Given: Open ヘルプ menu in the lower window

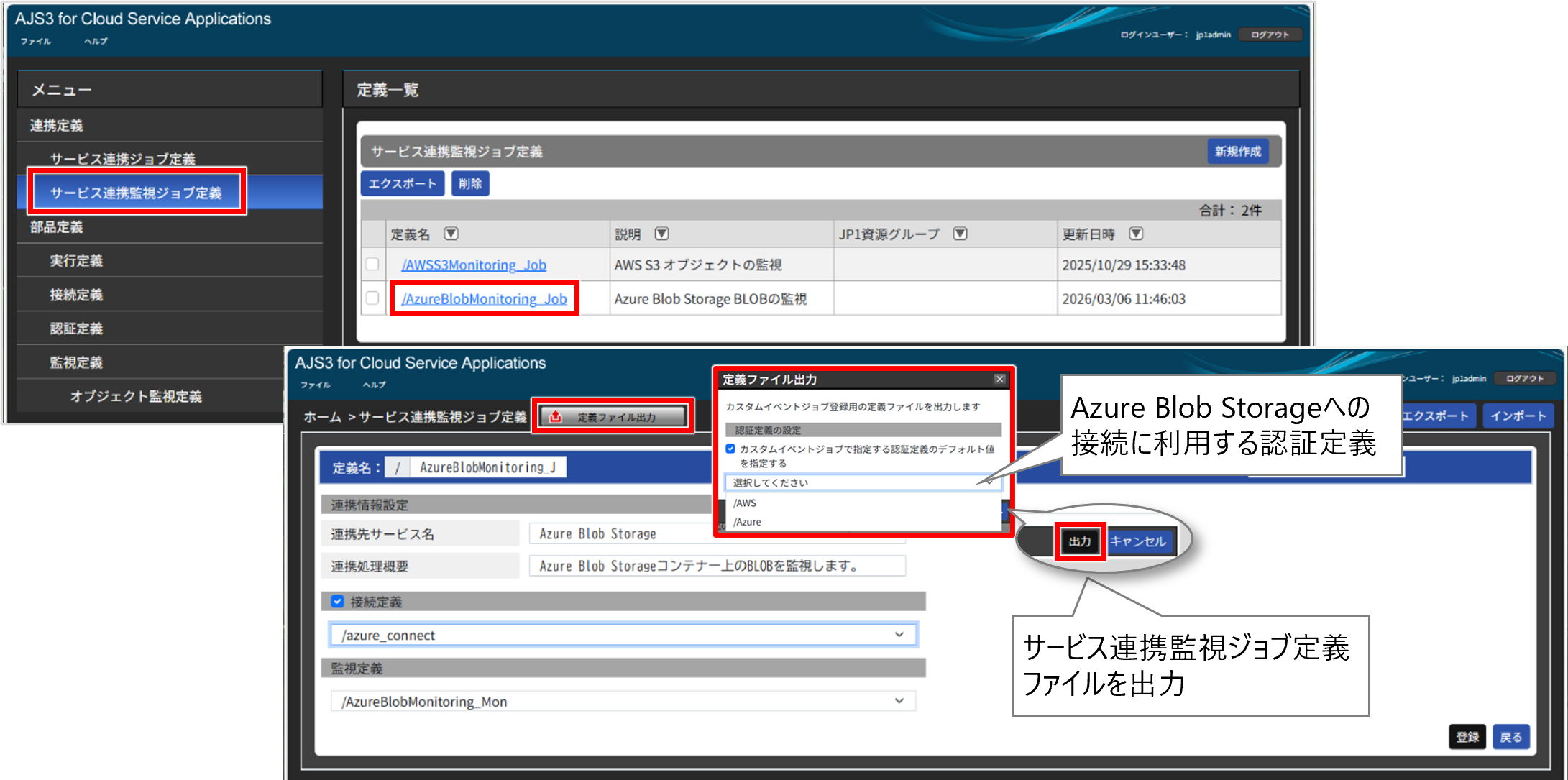Looking at the screenshot, I should [375, 385].
